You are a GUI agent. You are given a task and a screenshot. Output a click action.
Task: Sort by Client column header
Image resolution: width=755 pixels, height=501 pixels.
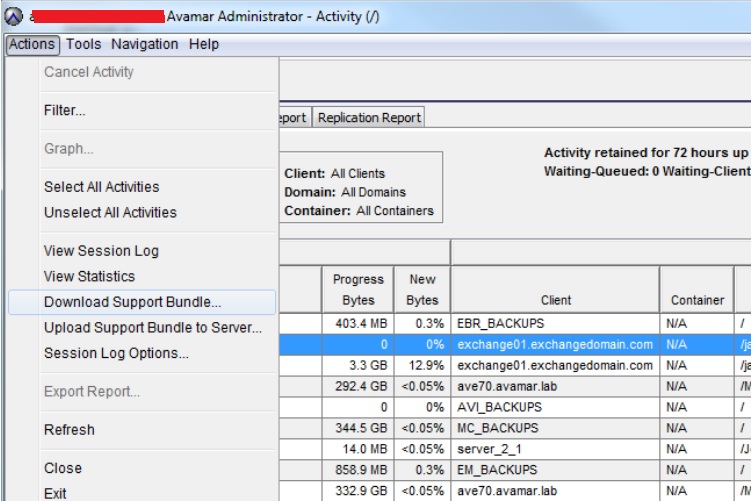[555, 290]
